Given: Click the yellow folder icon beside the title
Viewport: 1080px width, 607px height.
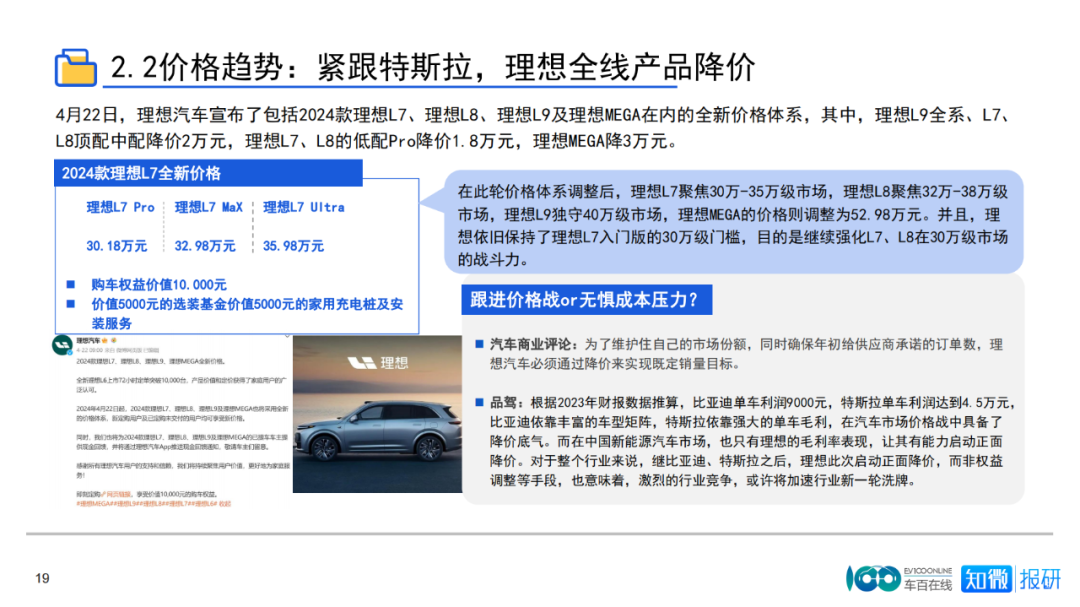Looking at the screenshot, I should pyautogui.click(x=75, y=68).
